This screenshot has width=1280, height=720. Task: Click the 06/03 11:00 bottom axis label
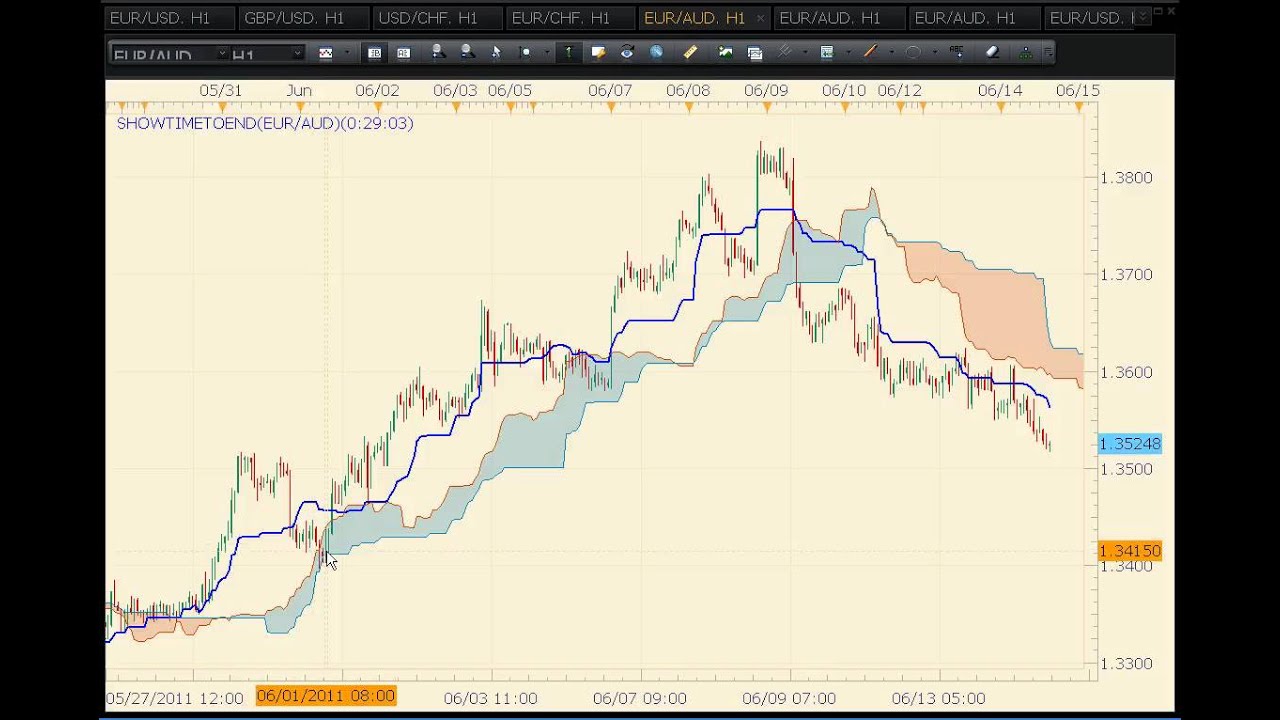(x=490, y=698)
